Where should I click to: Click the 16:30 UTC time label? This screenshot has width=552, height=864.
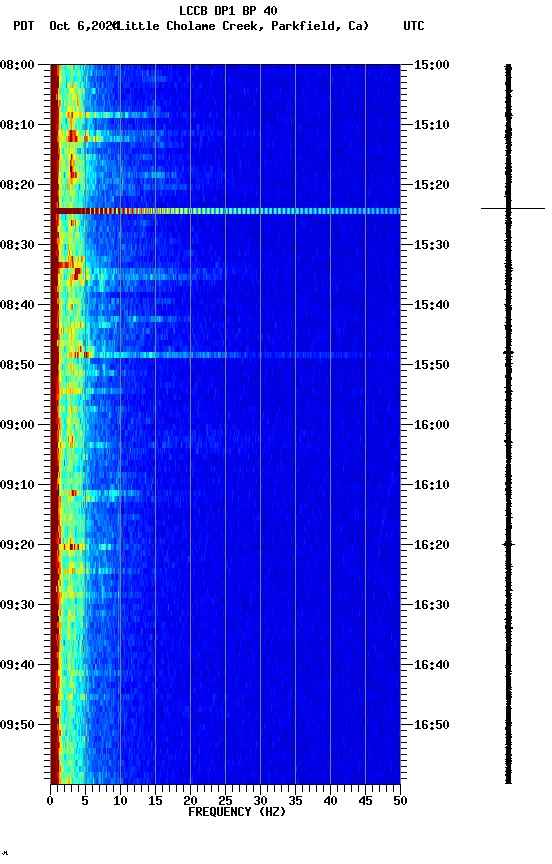pyautogui.click(x=432, y=605)
